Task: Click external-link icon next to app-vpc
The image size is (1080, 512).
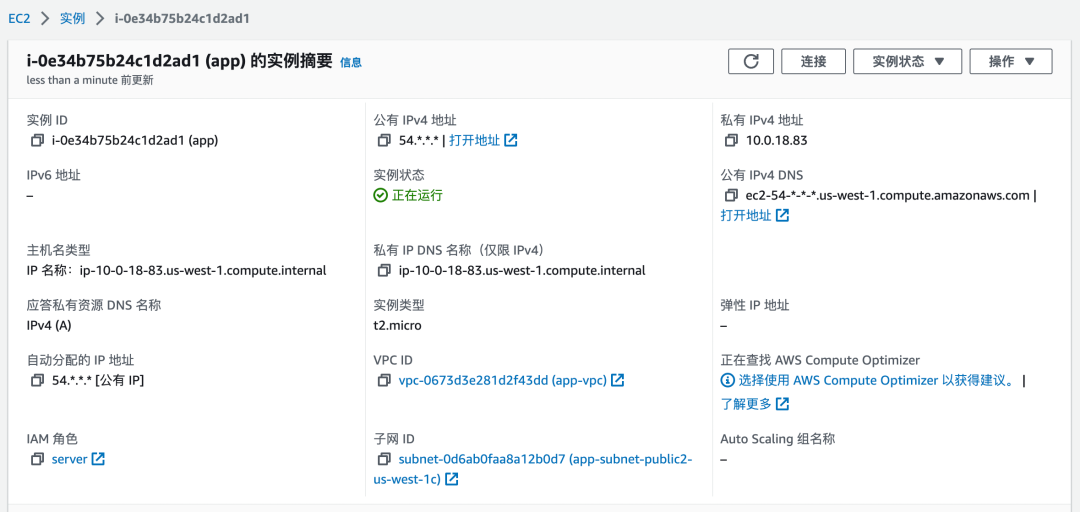Action: tap(618, 380)
